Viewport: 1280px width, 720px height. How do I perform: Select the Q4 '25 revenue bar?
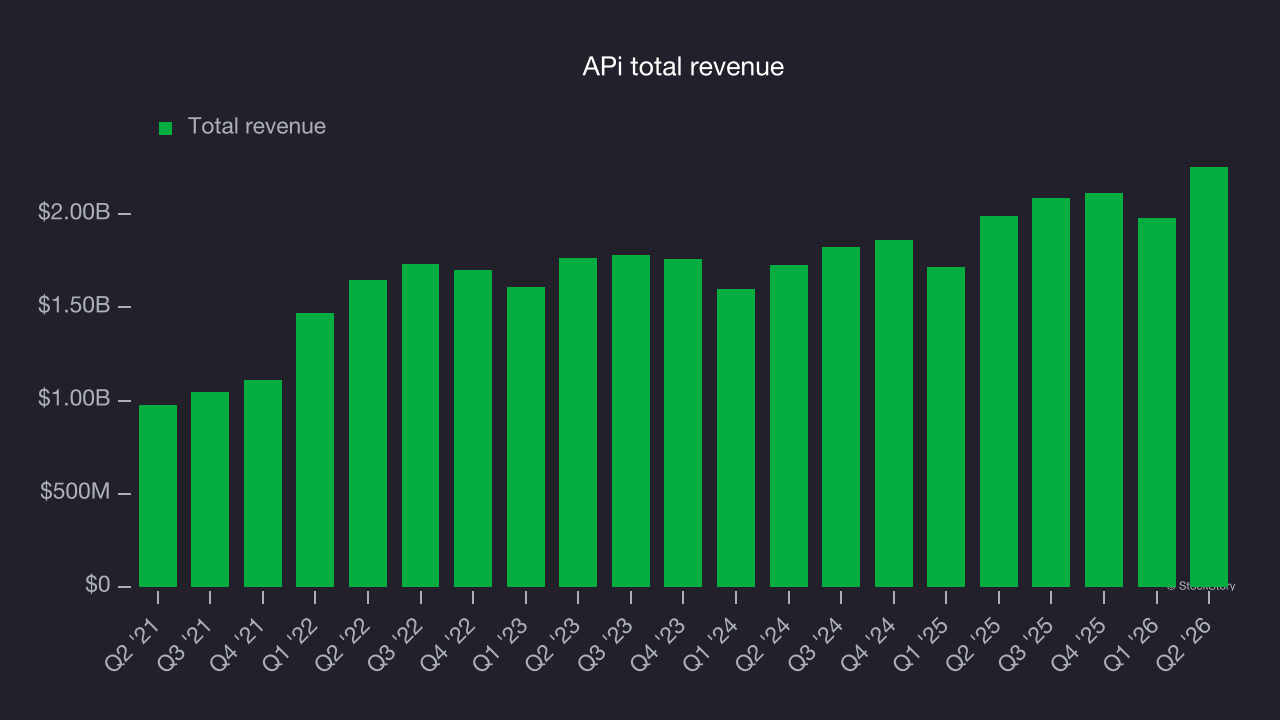tap(1104, 390)
